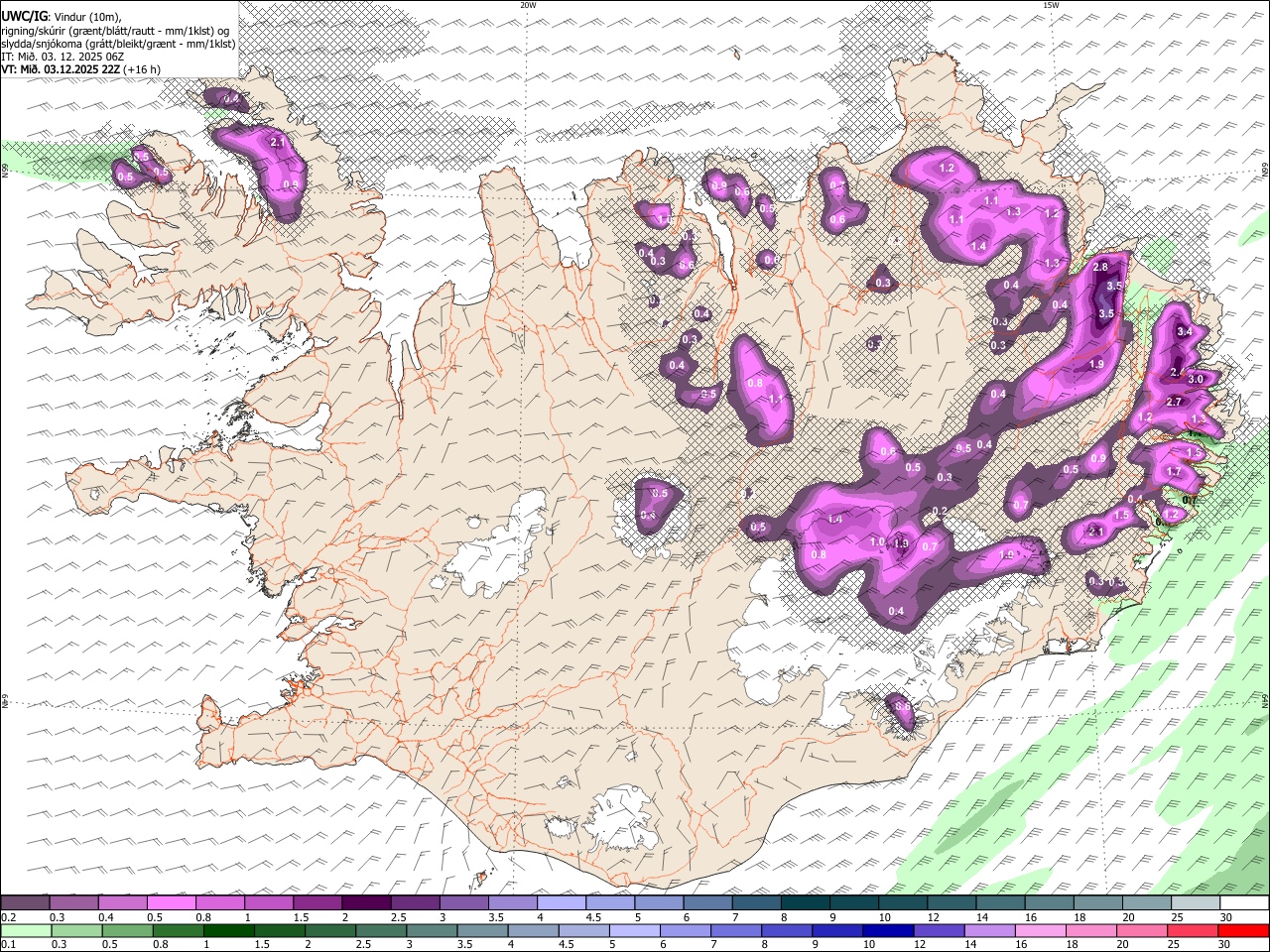Click the 3.4 snowfall value on east coast
Image resolution: width=1270 pixels, height=952 pixels.
tap(1184, 332)
